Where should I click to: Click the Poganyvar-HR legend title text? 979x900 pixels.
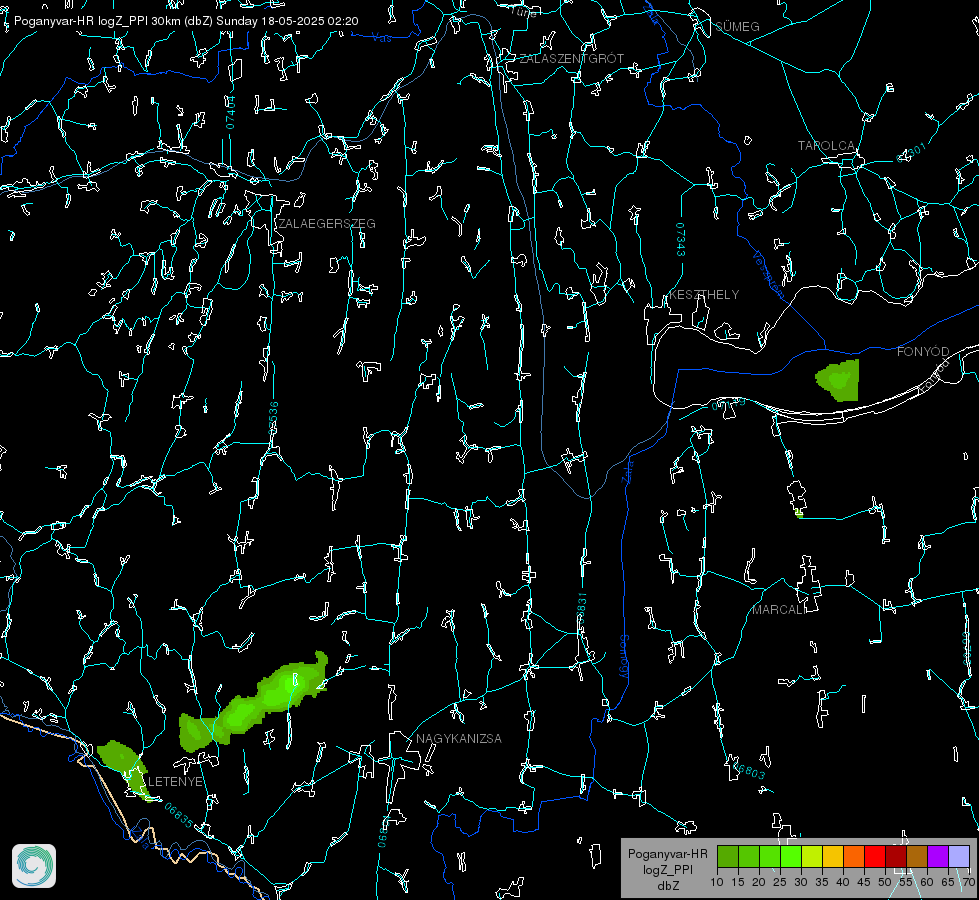[x=668, y=853]
